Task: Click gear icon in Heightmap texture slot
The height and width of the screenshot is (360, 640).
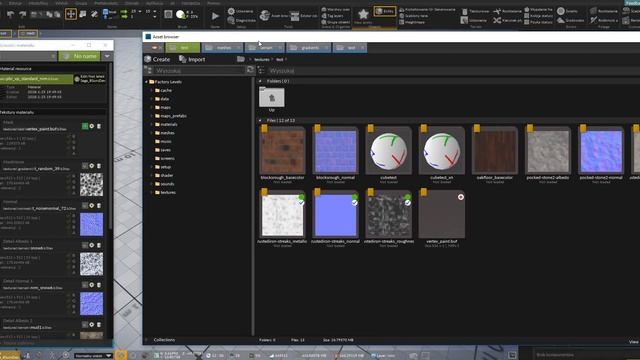Action: coord(92,166)
